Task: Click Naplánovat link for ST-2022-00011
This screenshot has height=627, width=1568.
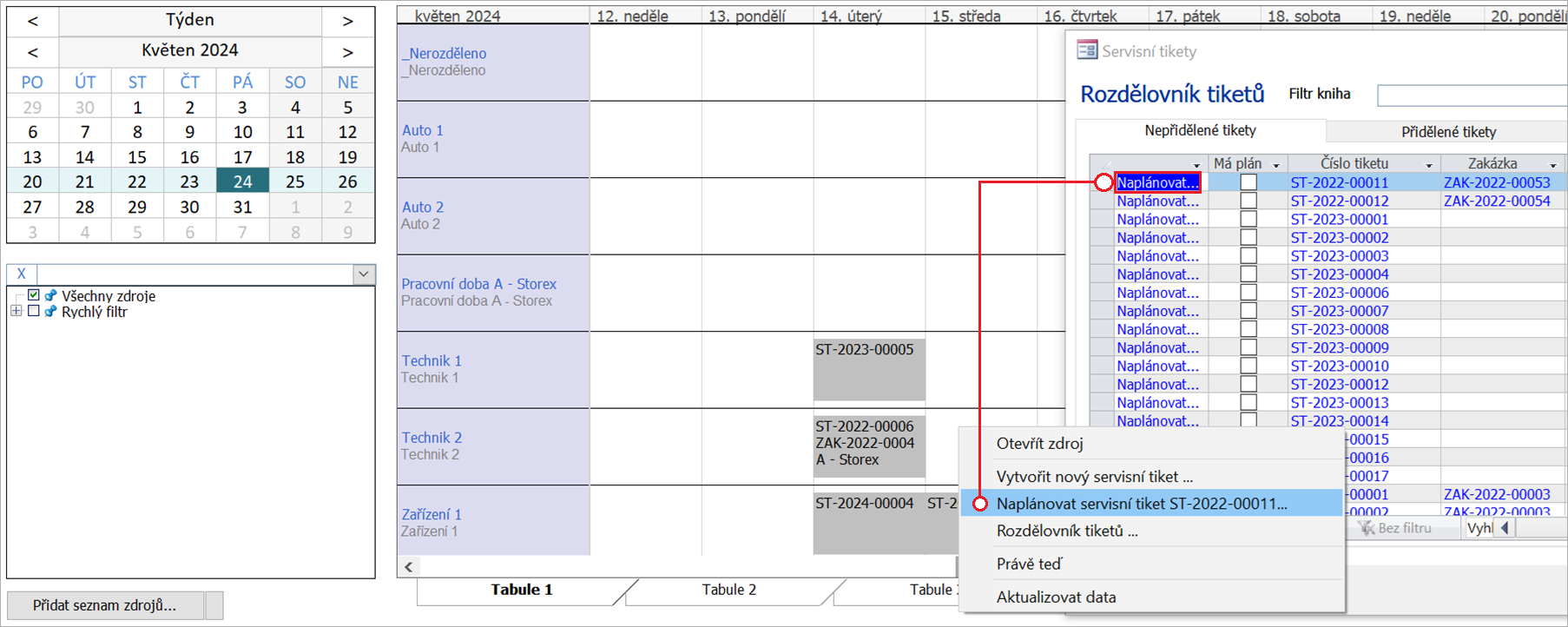Action: (1157, 182)
